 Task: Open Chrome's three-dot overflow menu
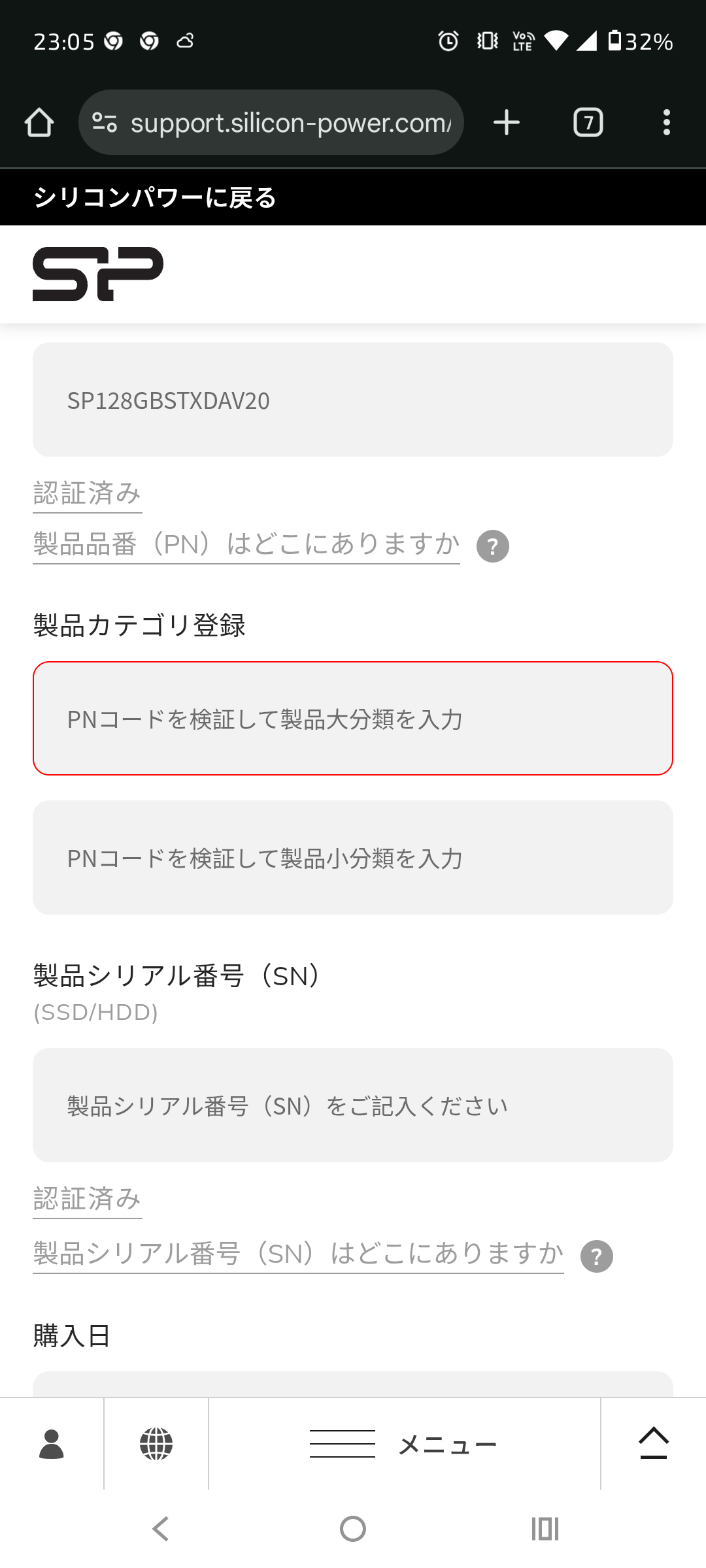pyautogui.click(x=666, y=123)
